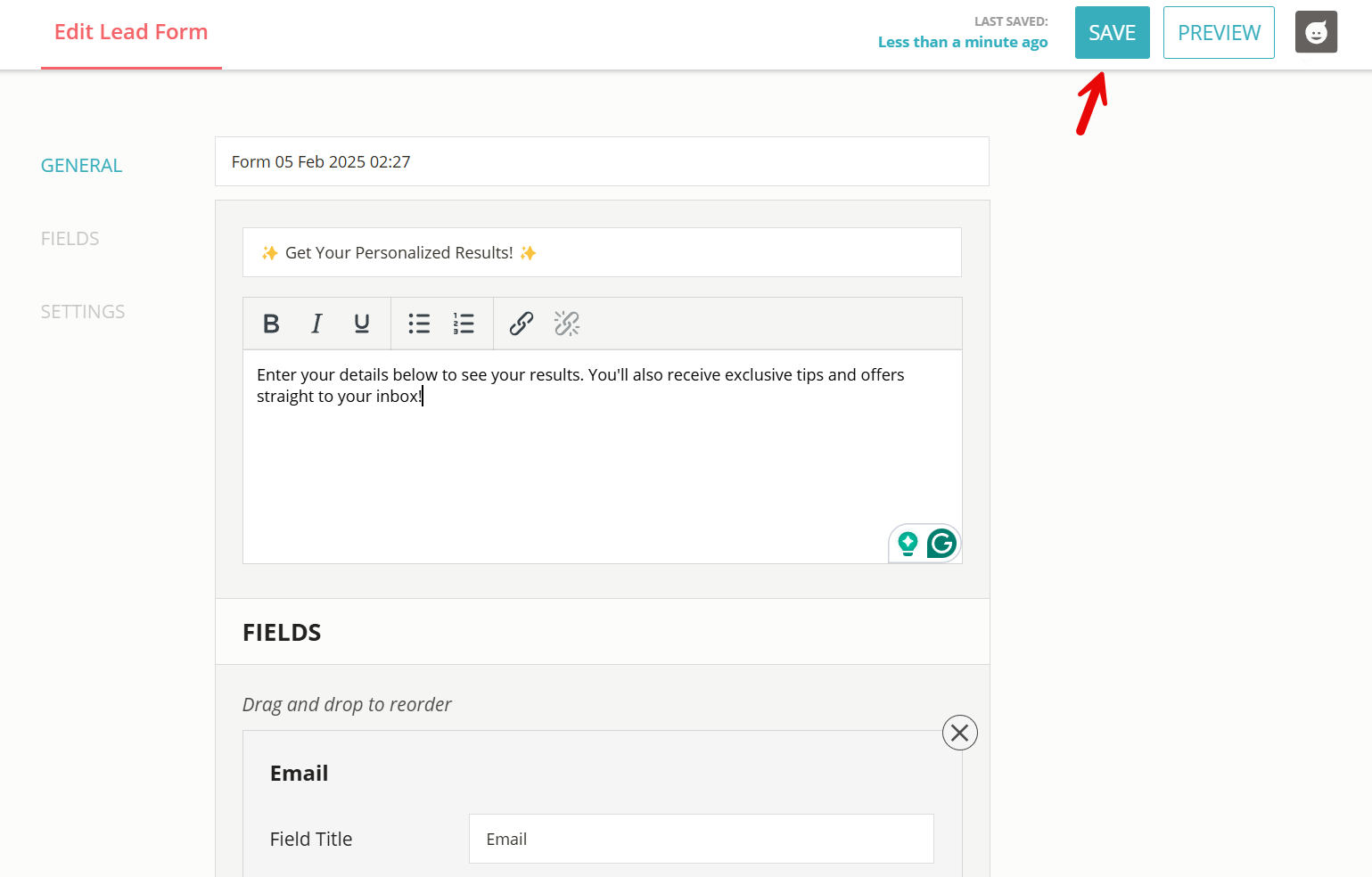Remove the Email field with the X button

pos(959,732)
